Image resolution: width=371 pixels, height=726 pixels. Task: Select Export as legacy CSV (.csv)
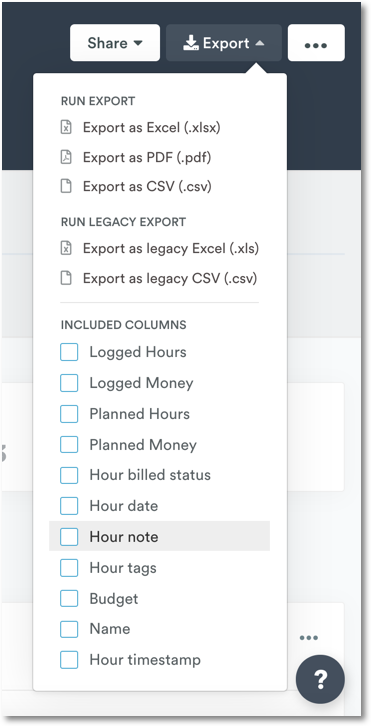click(x=170, y=278)
